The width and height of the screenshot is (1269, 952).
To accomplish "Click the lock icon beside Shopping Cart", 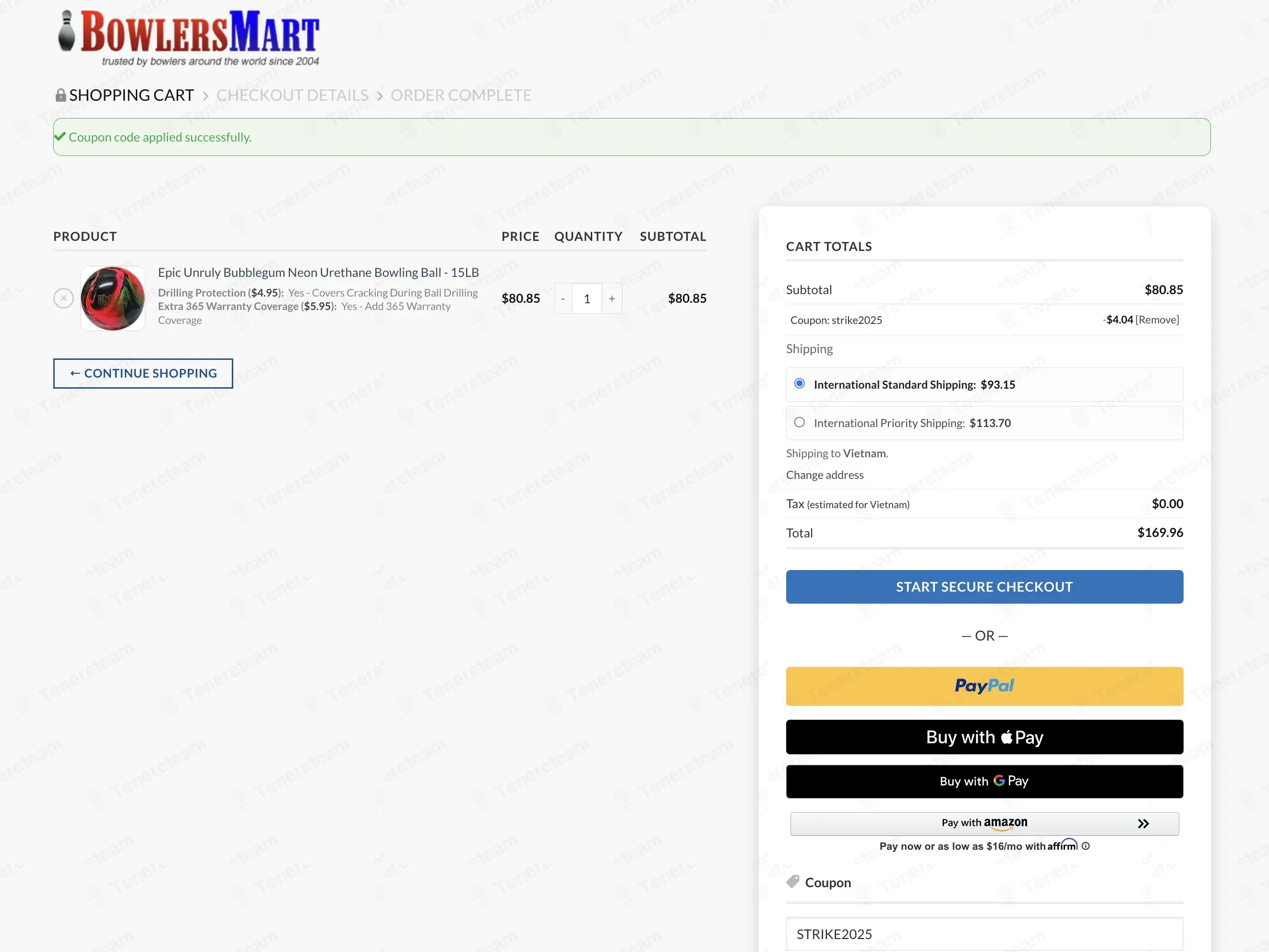I will [x=60, y=95].
